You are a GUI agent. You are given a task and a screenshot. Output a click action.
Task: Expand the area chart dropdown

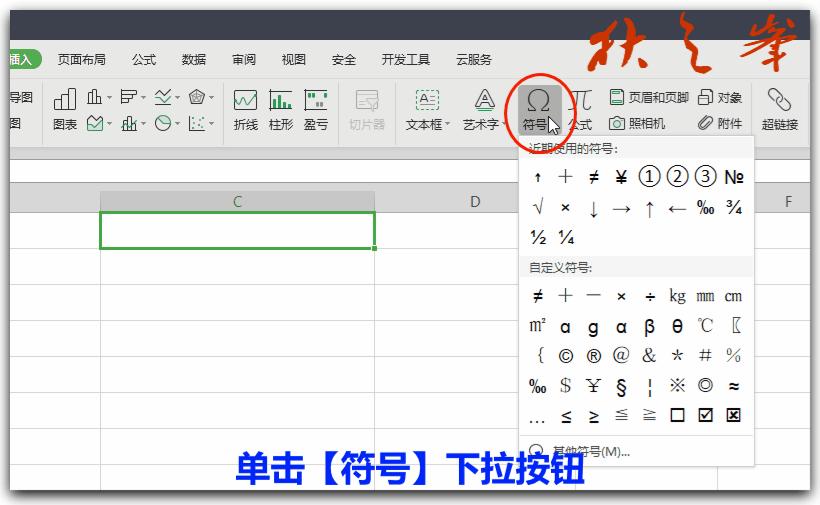(x=109, y=124)
